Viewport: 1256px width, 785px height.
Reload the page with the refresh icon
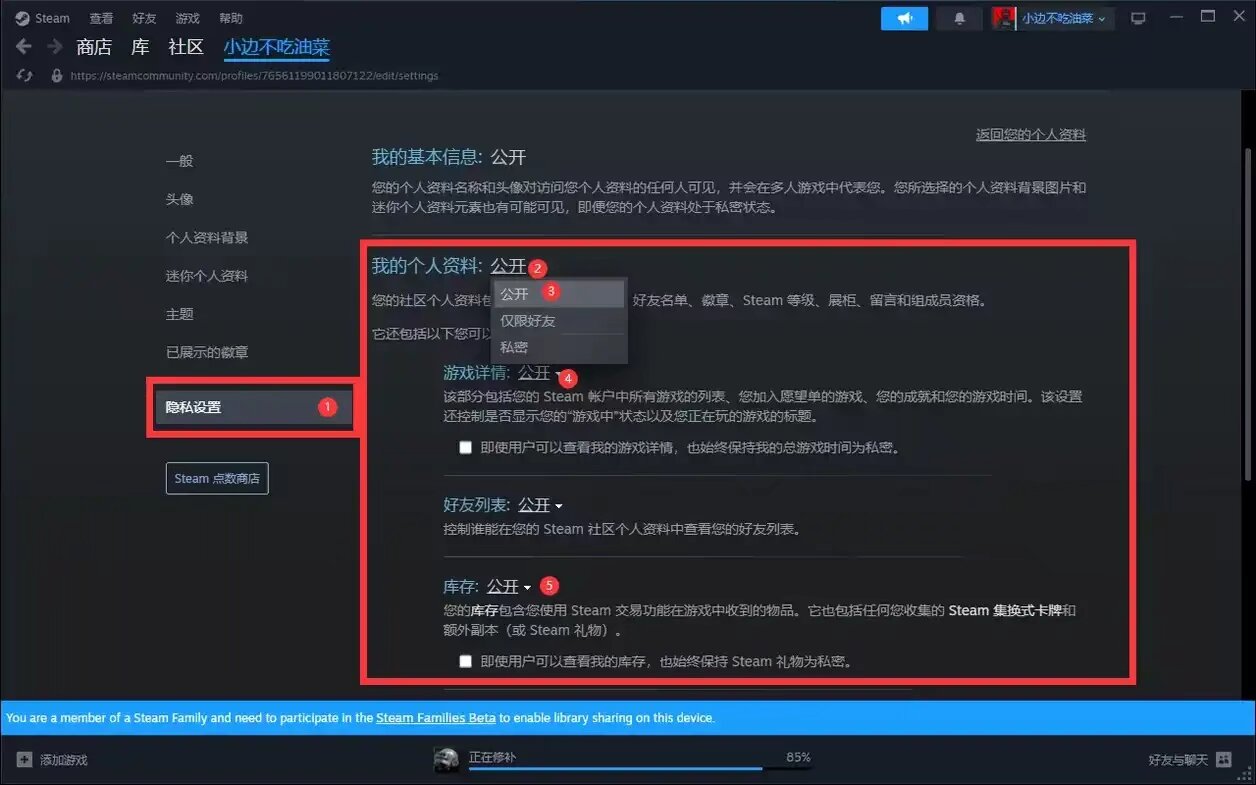click(25, 76)
